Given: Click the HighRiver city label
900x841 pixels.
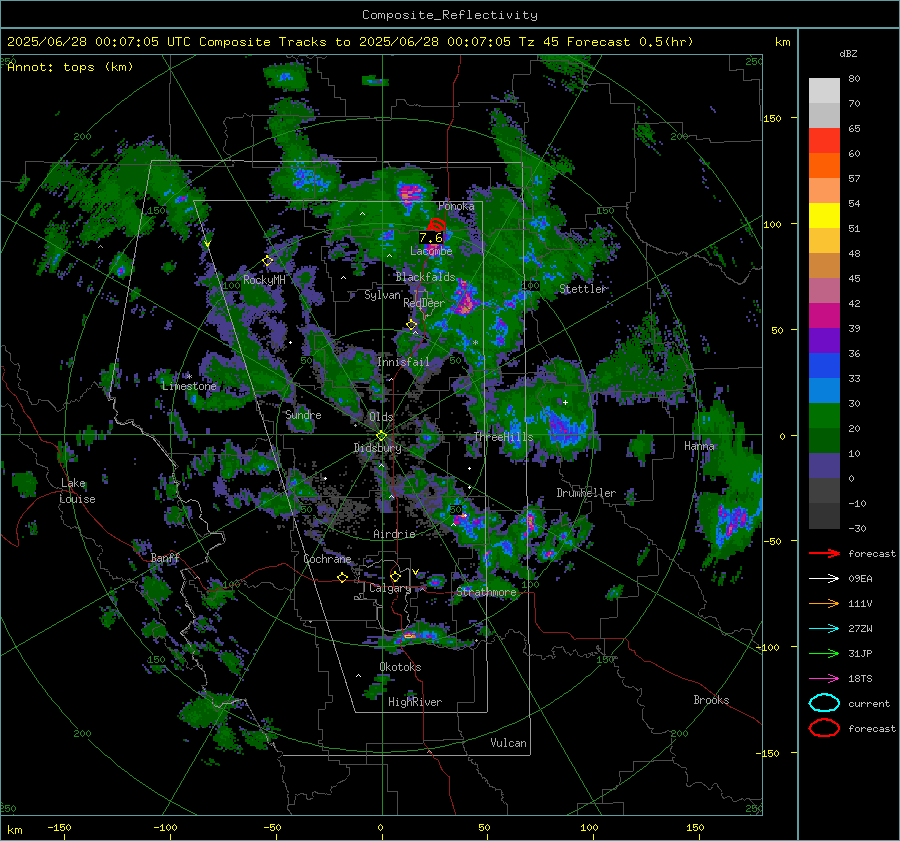Looking at the screenshot, I should [415, 702].
